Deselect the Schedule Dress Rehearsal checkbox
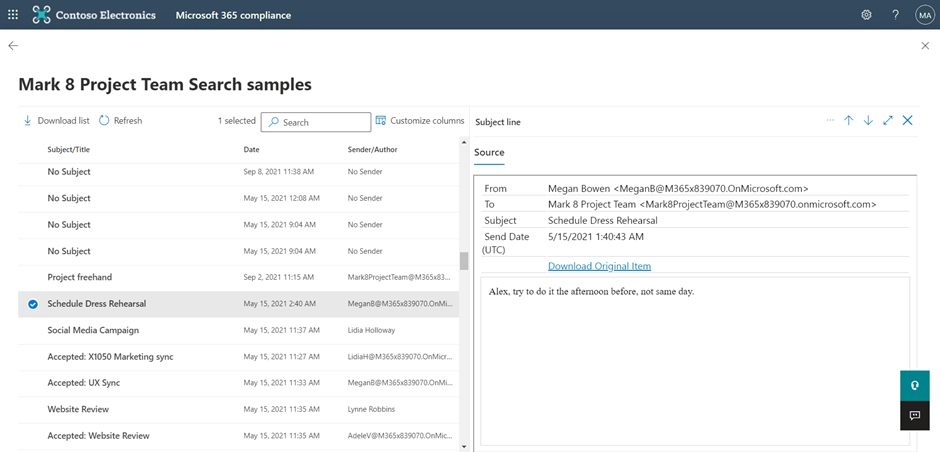940x452 pixels. [32, 304]
